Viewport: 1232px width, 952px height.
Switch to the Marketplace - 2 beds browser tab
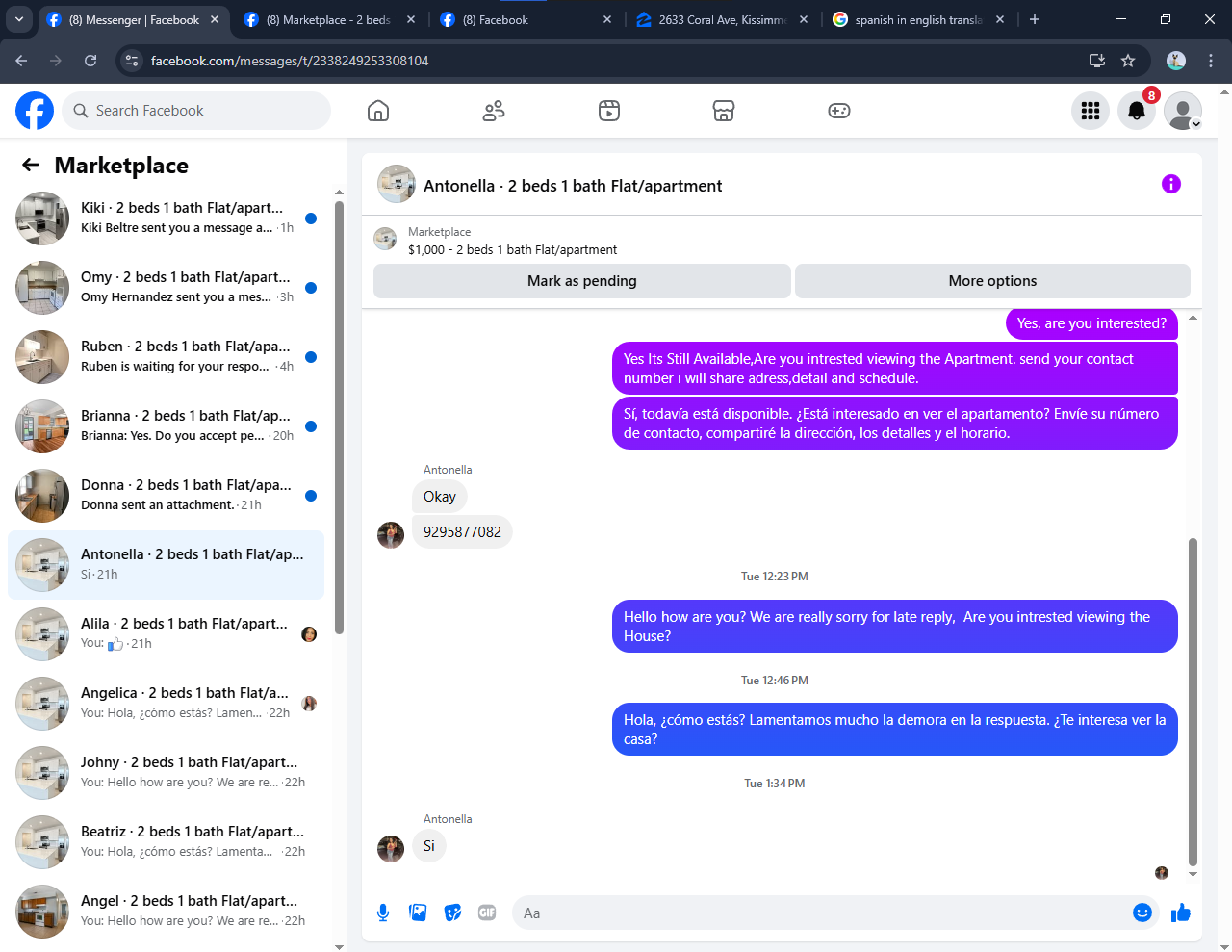point(329,19)
